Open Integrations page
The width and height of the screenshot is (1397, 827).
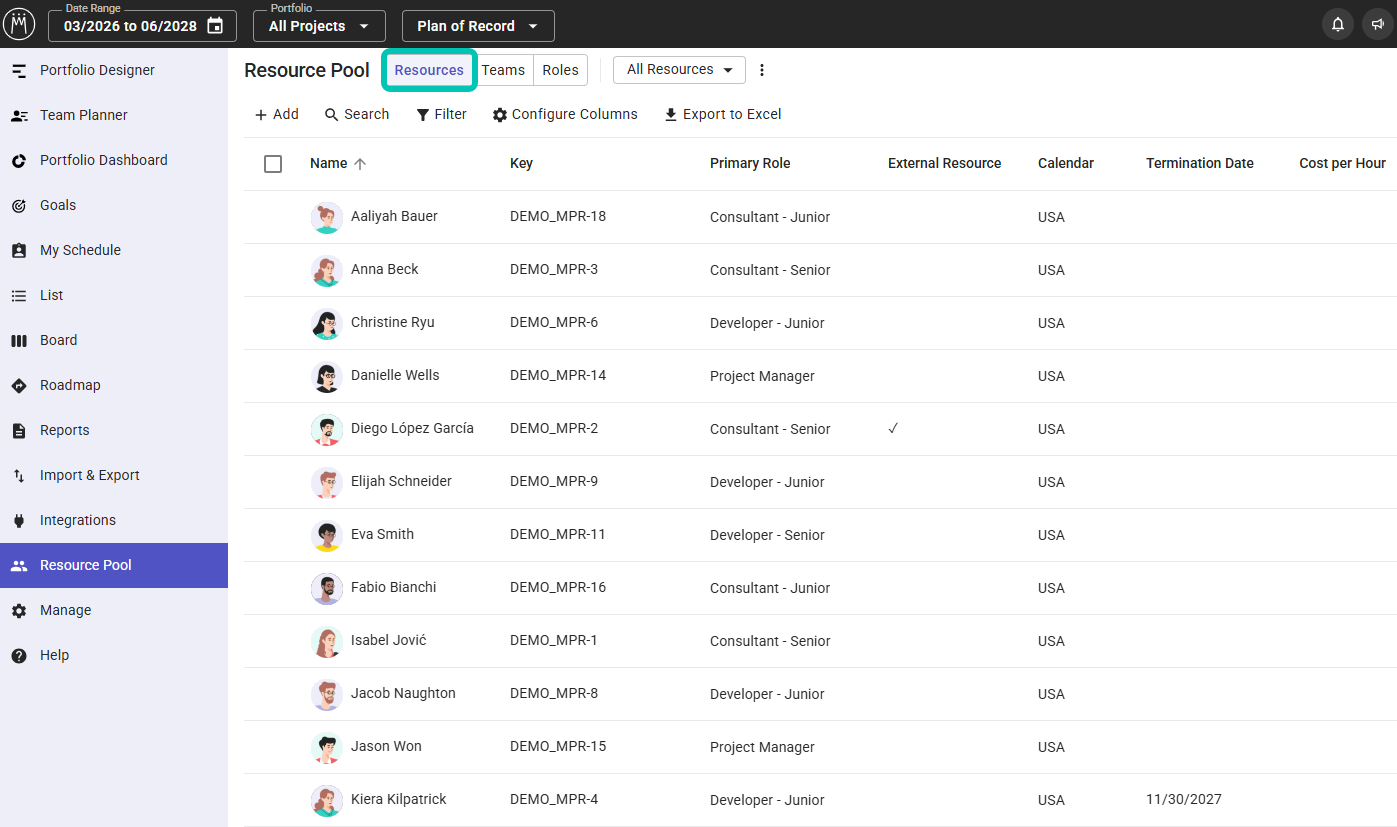click(114, 520)
